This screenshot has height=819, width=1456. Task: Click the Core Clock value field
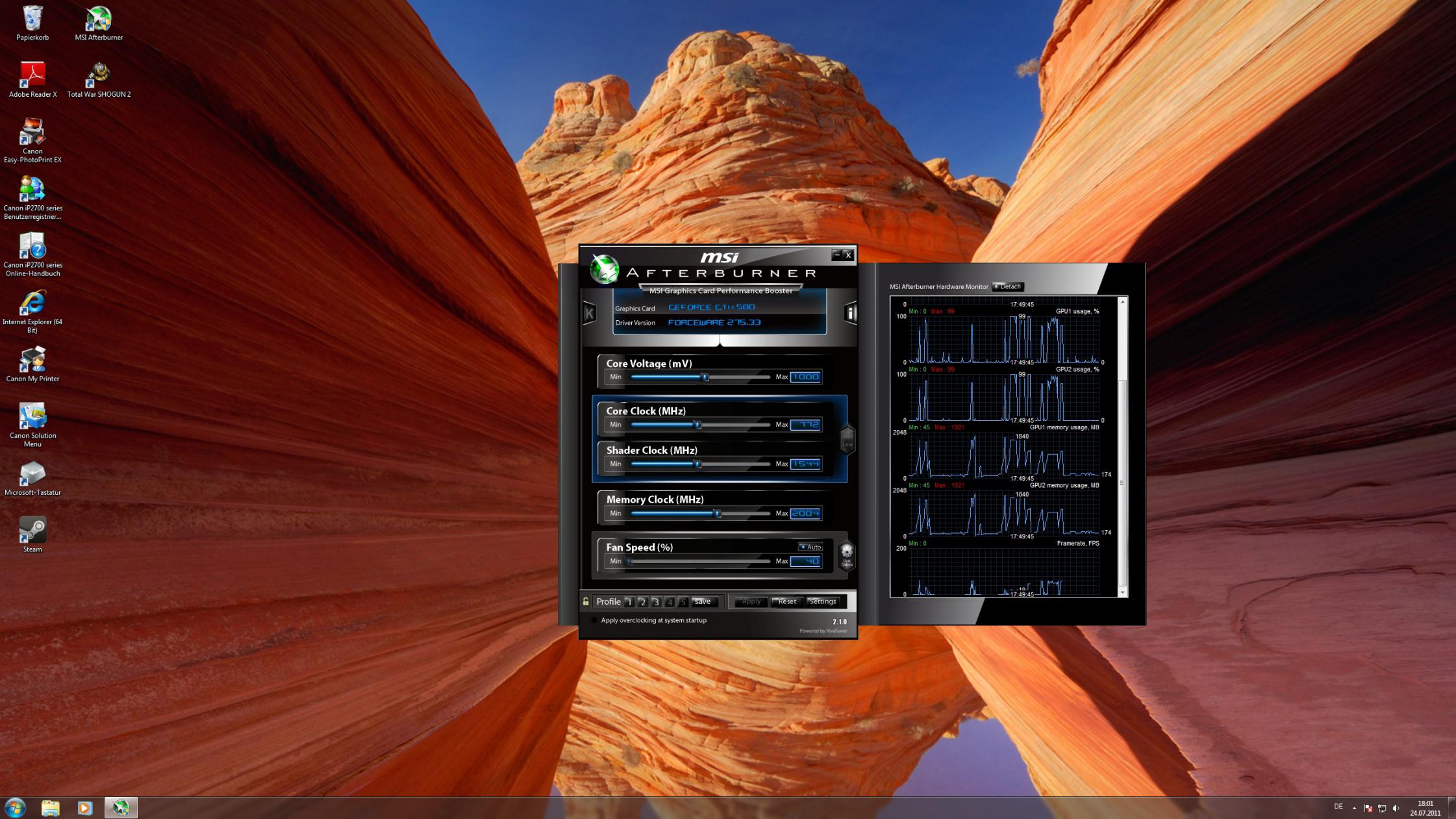(x=805, y=425)
